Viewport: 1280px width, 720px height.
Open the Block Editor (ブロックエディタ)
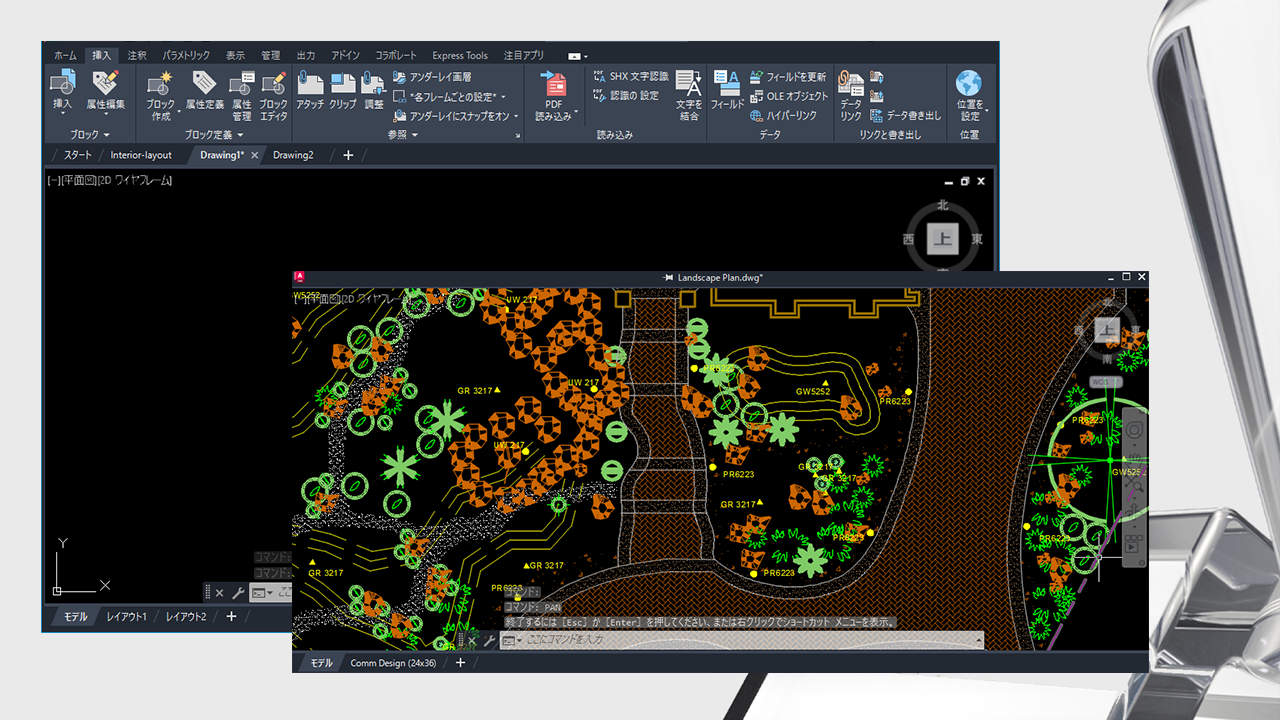point(275,95)
